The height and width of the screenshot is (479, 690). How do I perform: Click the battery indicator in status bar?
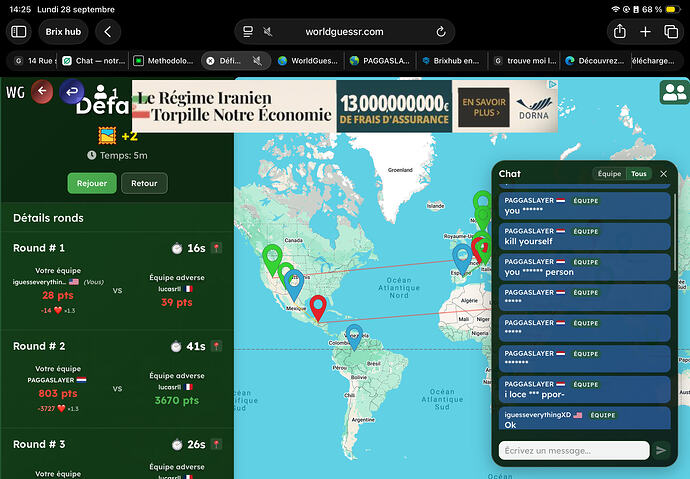click(x=672, y=9)
